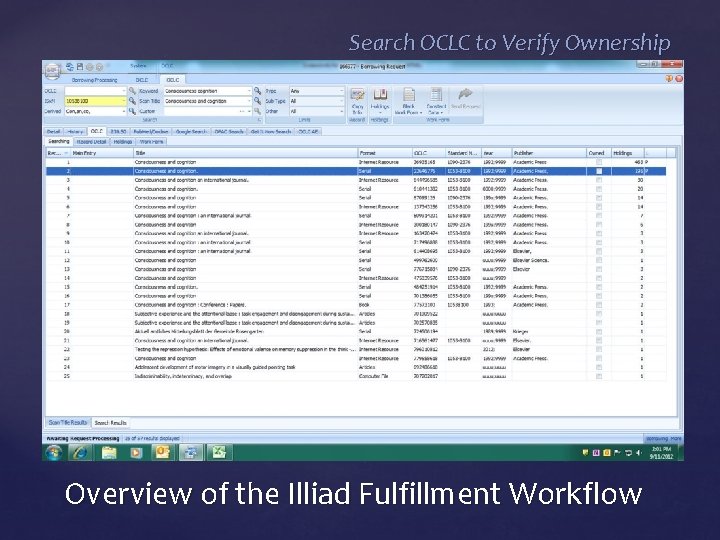Image resolution: width=720 pixels, height=540 pixels.
Task: Select row 17 Conference Papers book result
Action: [356, 305]
